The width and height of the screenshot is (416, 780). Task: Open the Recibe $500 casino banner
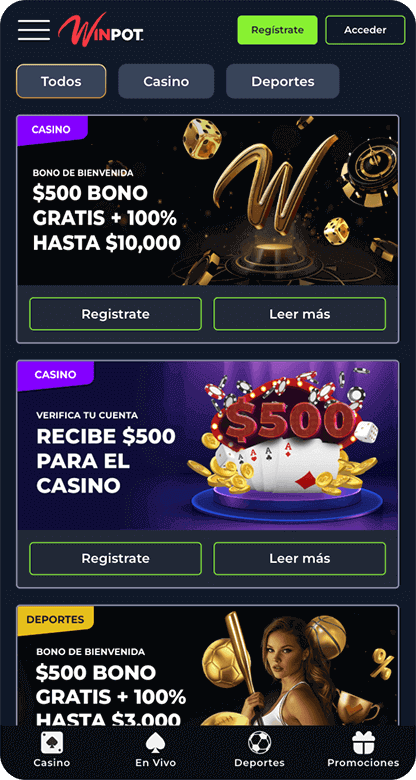click(x=208, y=445)
